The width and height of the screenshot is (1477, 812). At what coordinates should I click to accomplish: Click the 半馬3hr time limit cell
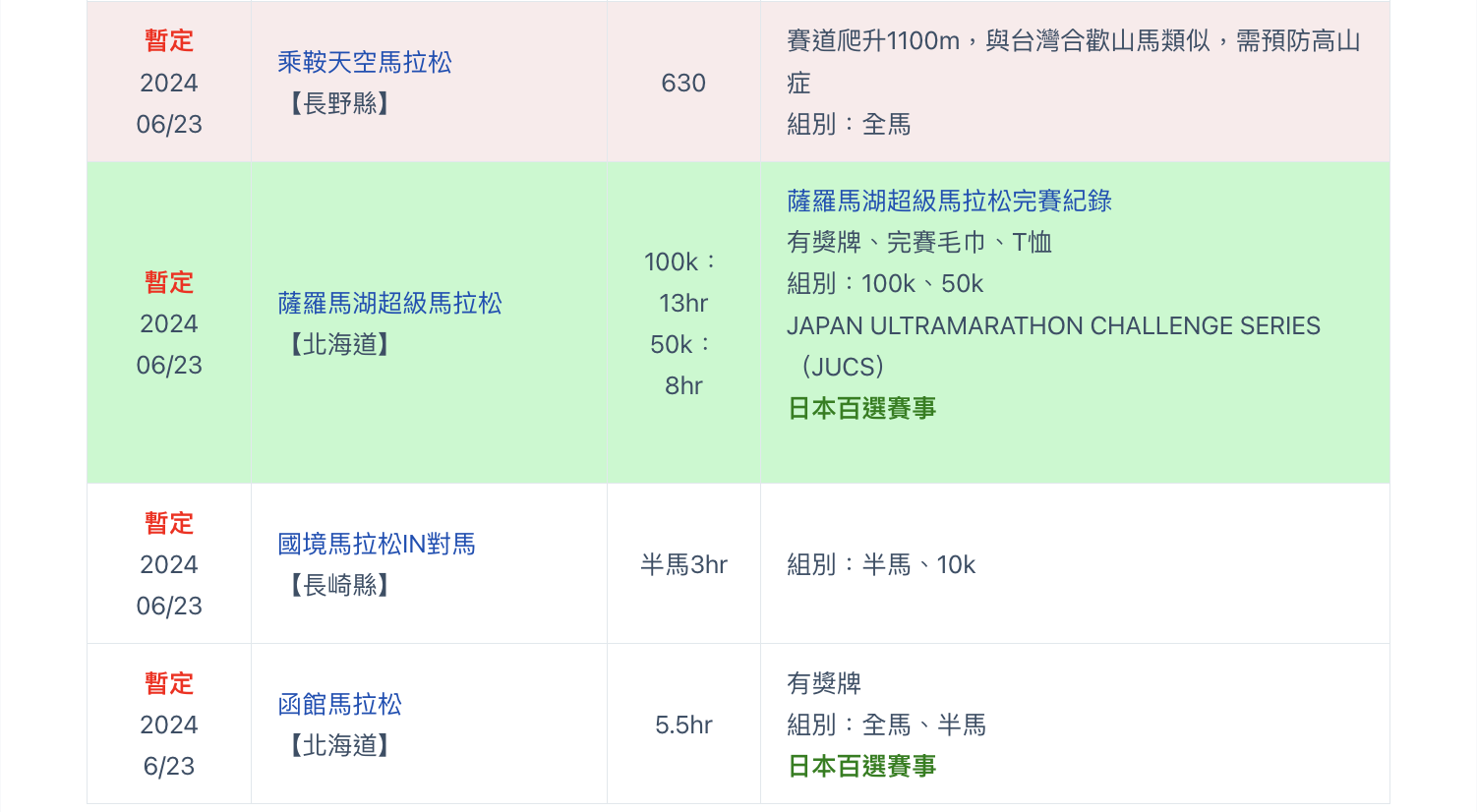click(x=683, y=565)
